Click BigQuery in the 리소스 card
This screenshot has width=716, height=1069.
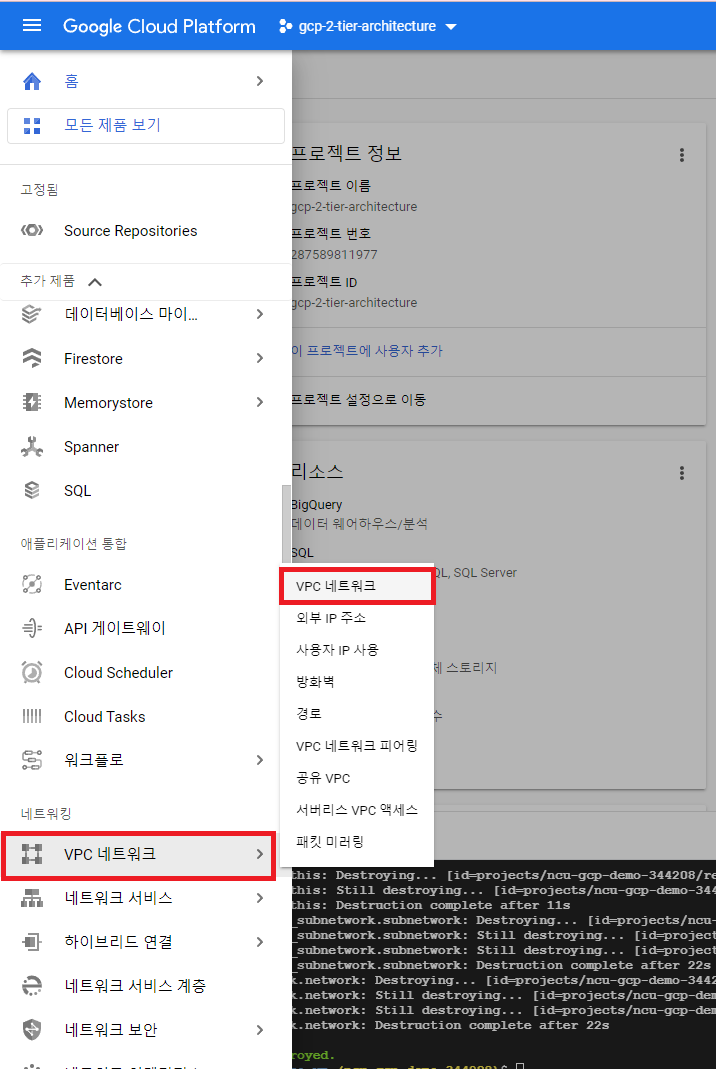click(x=316, y=505)
